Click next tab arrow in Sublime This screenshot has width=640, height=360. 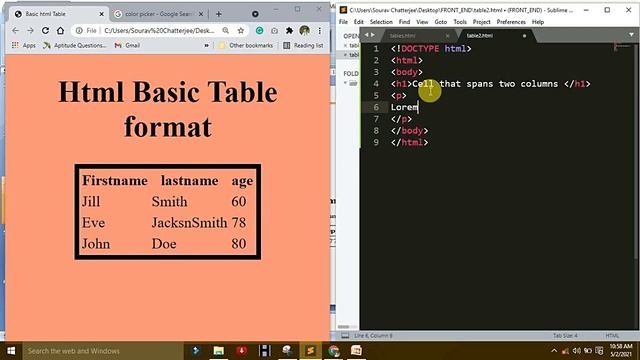click(x=373, y=35)
